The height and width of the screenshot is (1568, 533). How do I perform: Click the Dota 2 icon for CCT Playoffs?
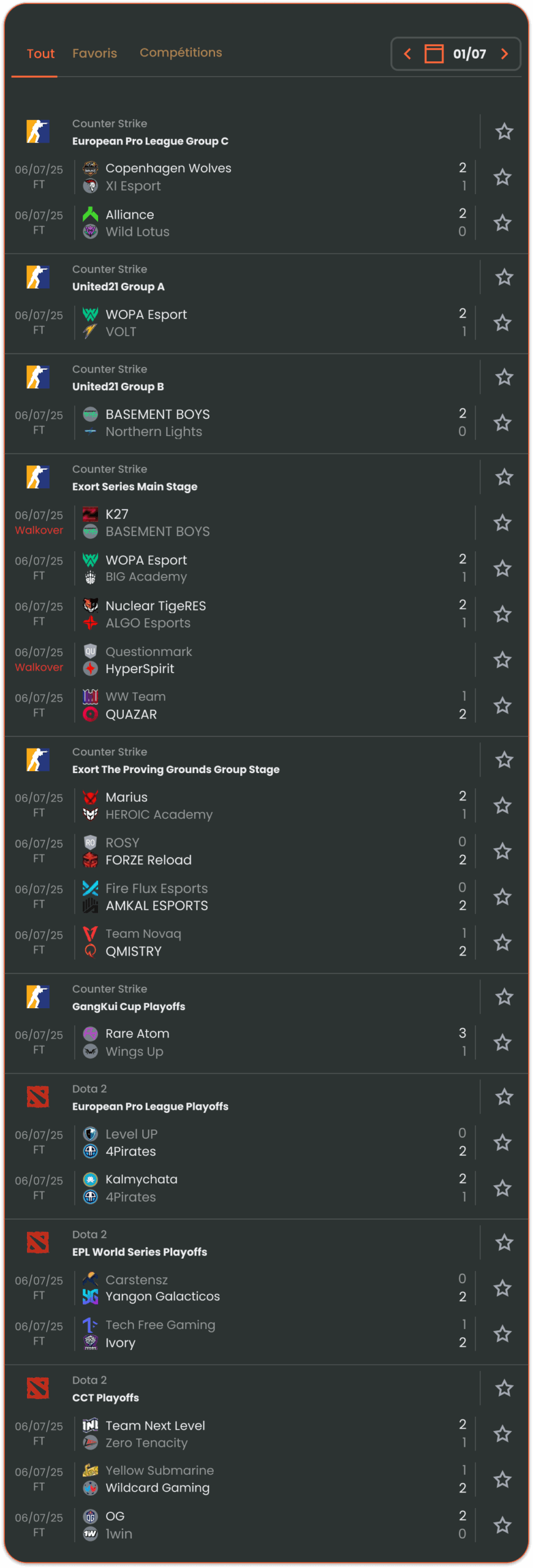38,1389
